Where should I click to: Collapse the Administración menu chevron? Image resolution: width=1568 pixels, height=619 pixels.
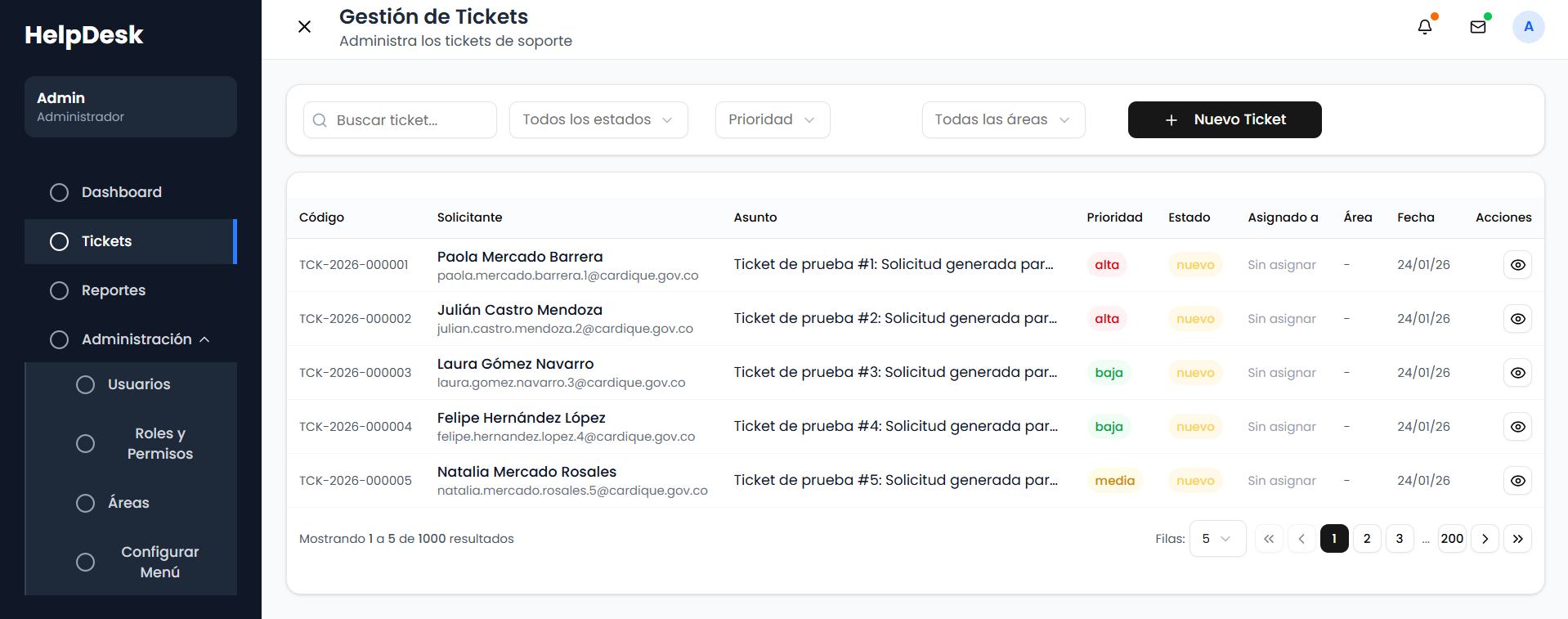pyautogui.click(x=204, y=339)
